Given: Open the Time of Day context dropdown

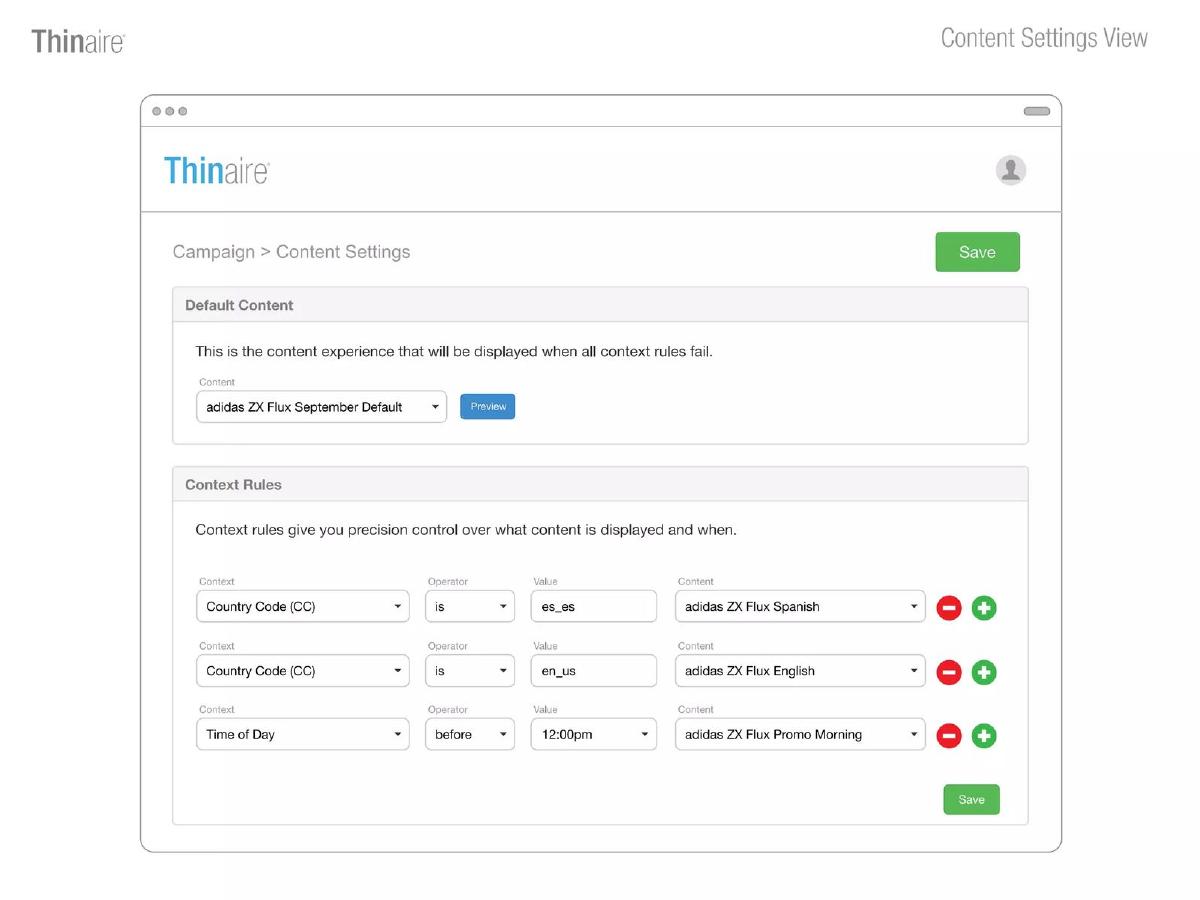Looking at the screenshot, I should (x=302, y=734).
